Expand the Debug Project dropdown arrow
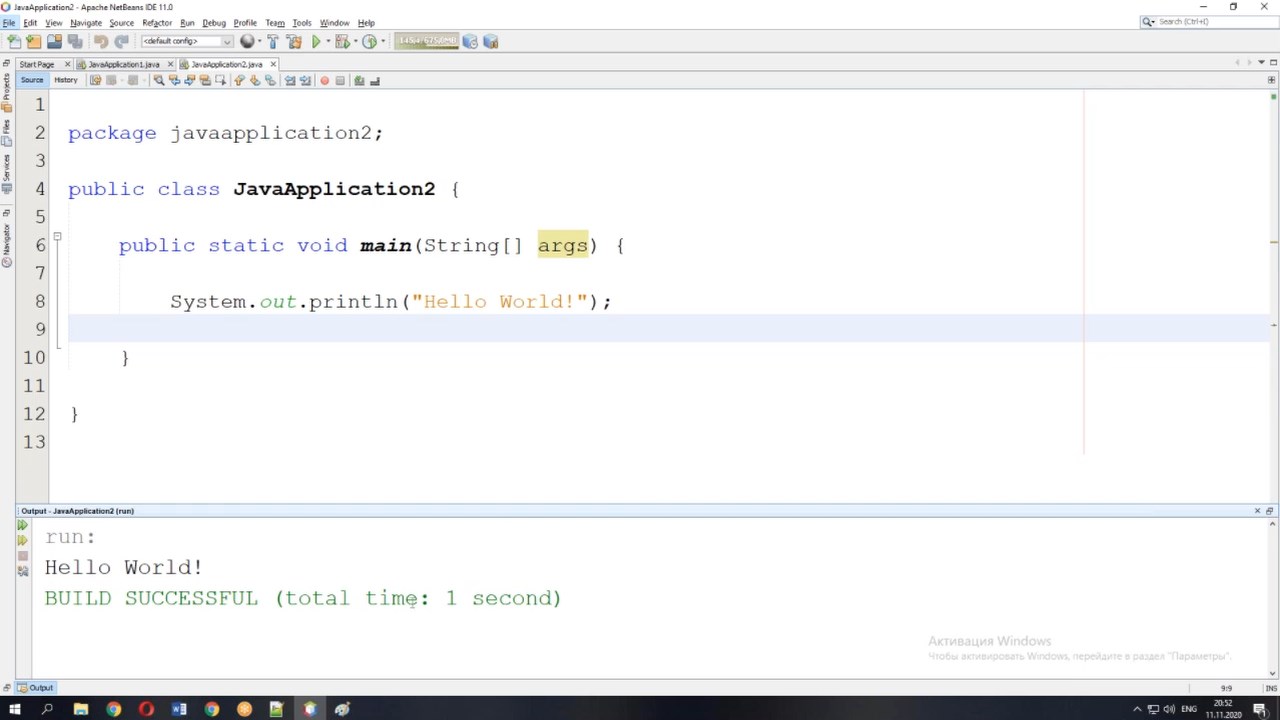The image size is (1280, 720). (354, 41)
